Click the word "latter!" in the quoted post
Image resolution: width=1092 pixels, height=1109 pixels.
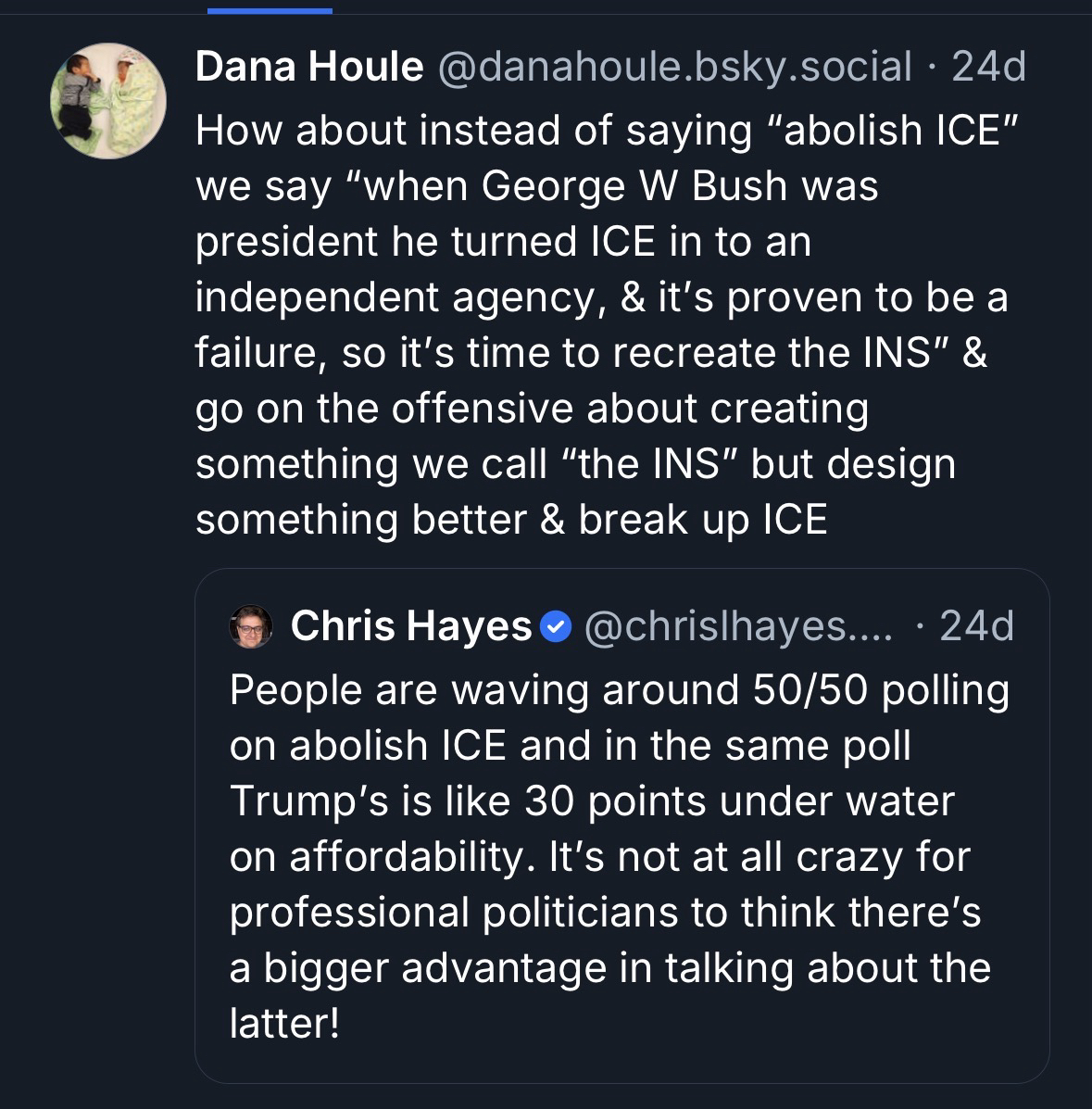click(284, 1024)
